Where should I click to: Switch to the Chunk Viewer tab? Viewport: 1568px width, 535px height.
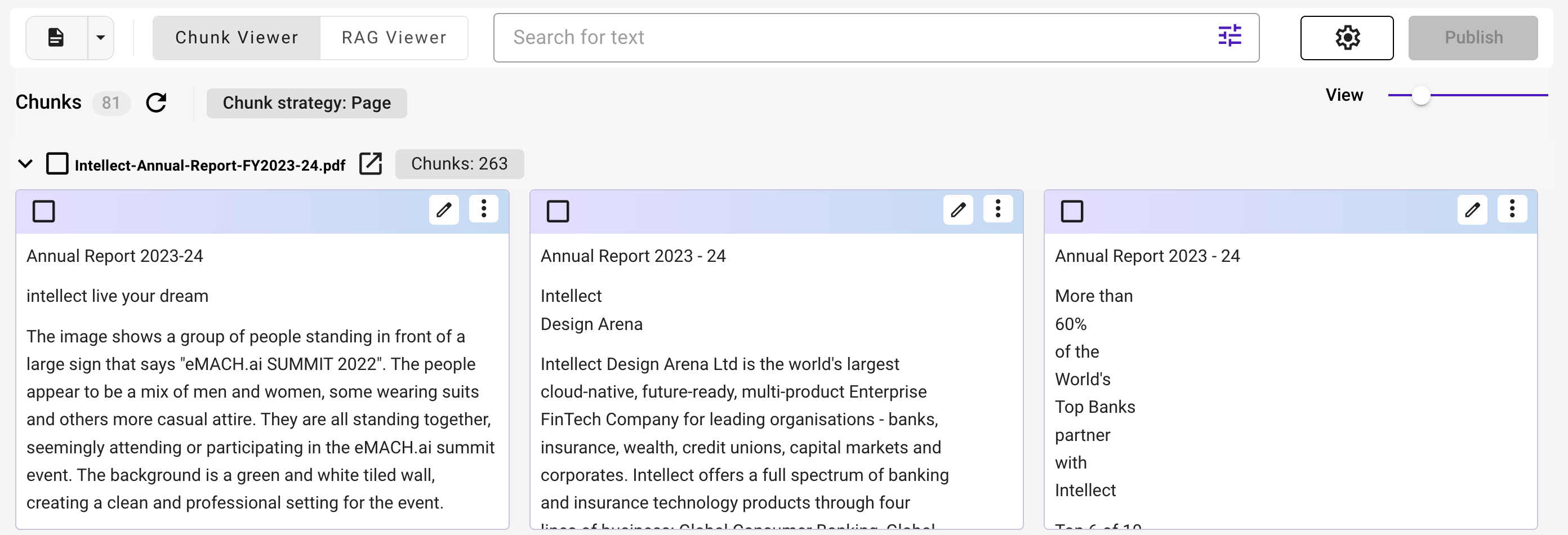click(x=237, y=38)
